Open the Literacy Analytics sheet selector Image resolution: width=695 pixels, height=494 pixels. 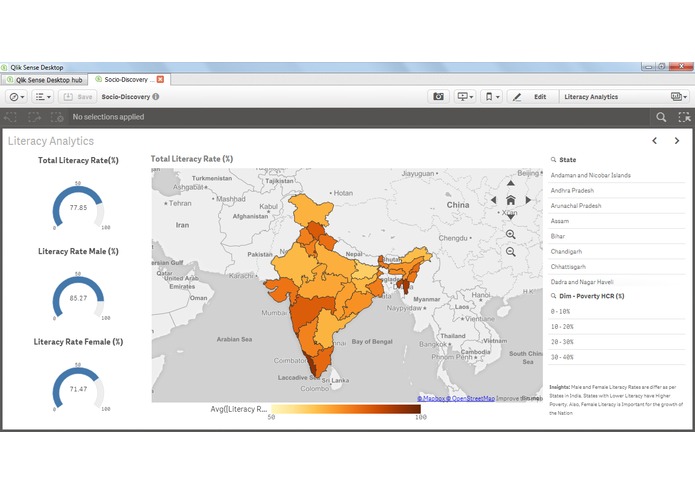tap(625, 97)
